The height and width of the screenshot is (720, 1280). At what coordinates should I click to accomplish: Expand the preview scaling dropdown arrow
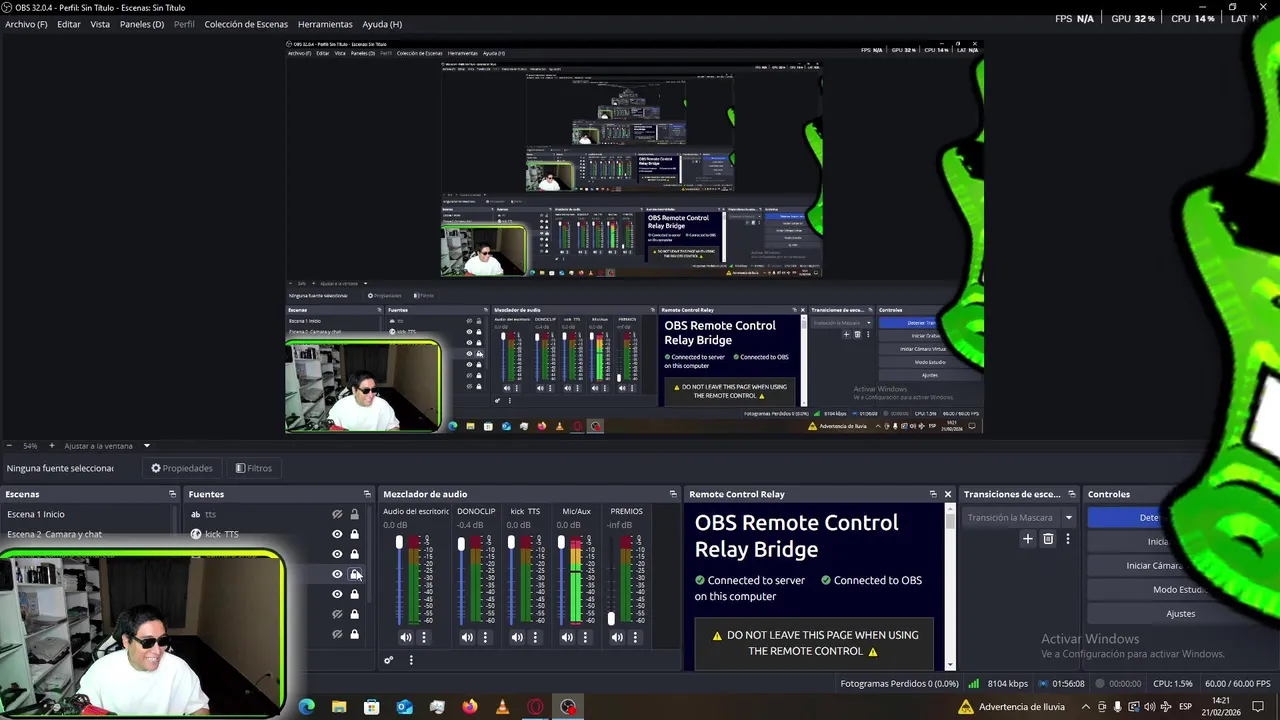146,446
